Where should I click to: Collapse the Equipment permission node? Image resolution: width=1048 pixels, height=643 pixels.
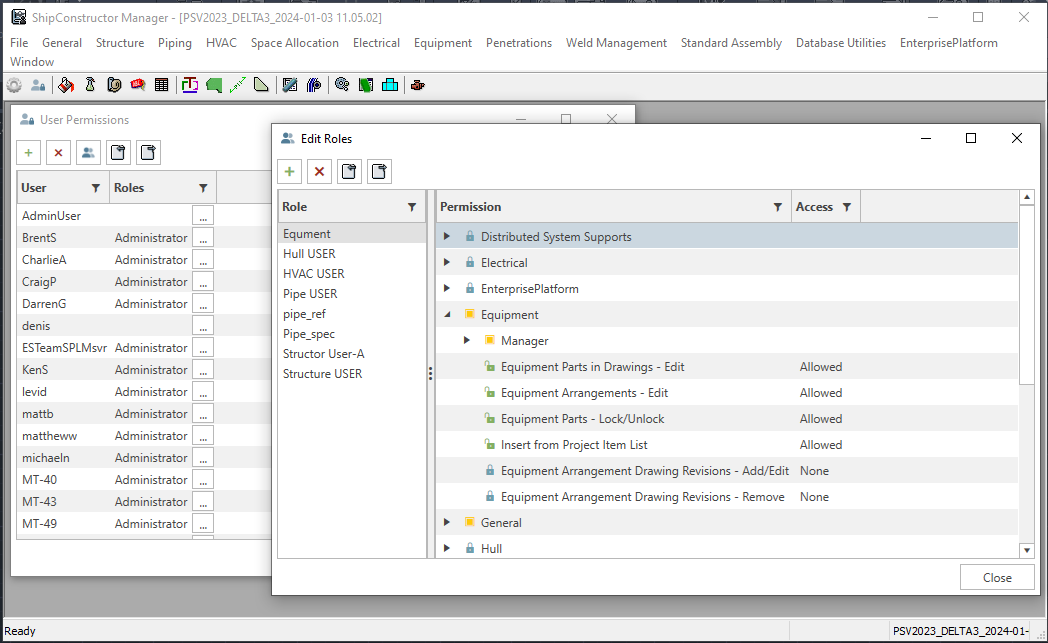point(447,315)
